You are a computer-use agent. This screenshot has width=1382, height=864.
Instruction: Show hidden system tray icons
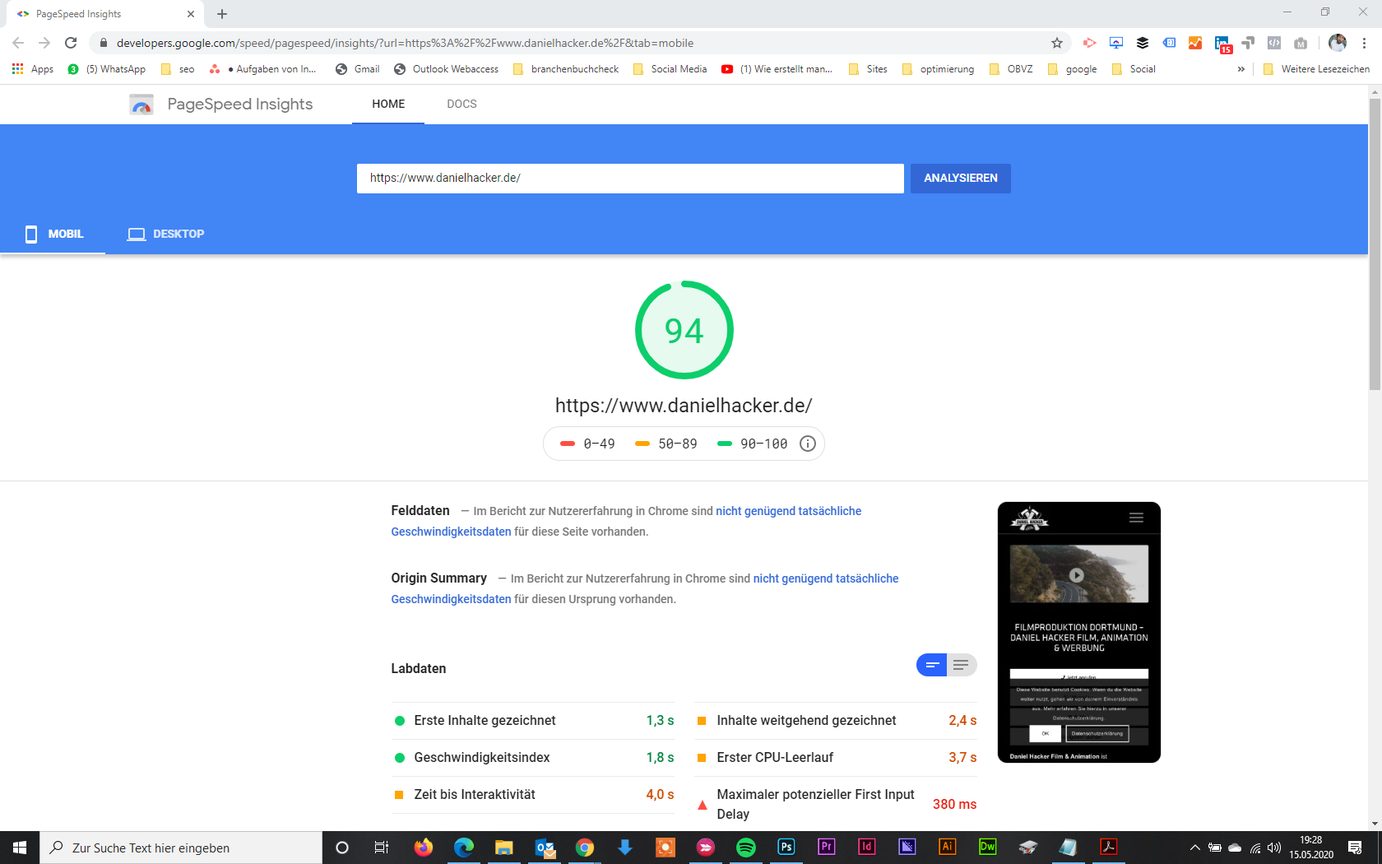1194,847
